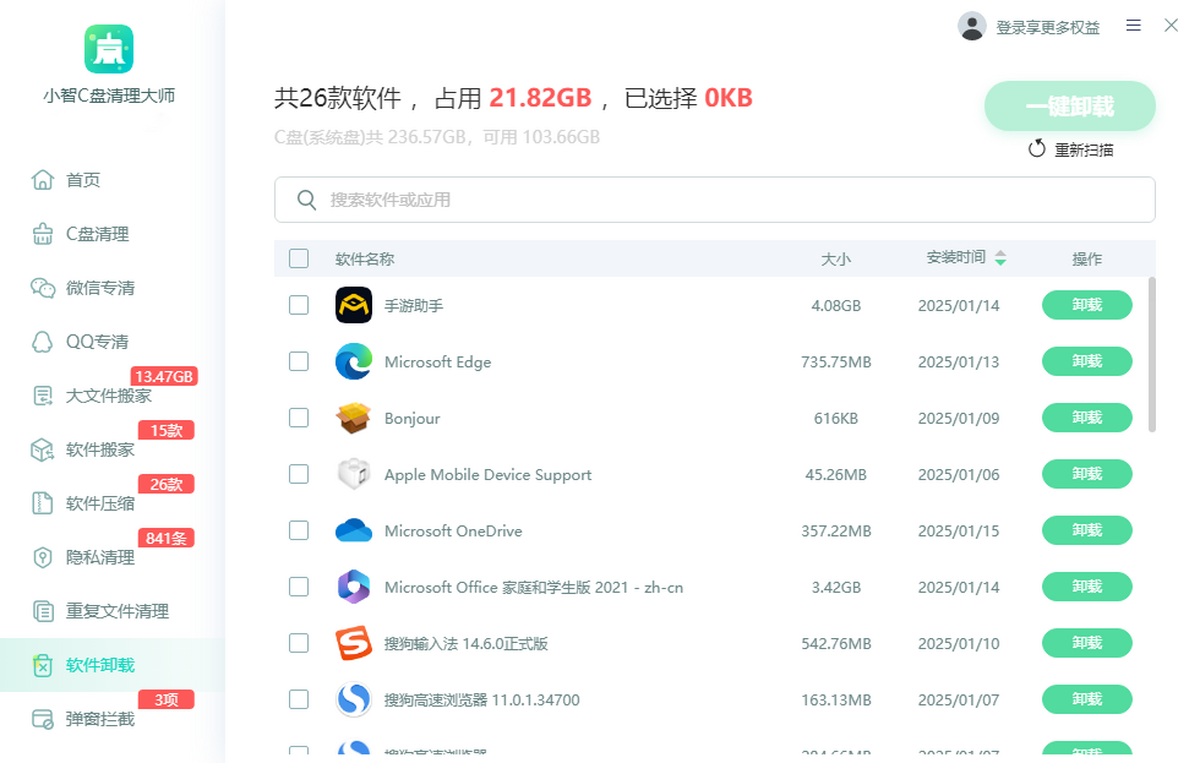Click the 一键卸载 button
This screenshot has height=763, width=1200.
tap(1070, 106)
